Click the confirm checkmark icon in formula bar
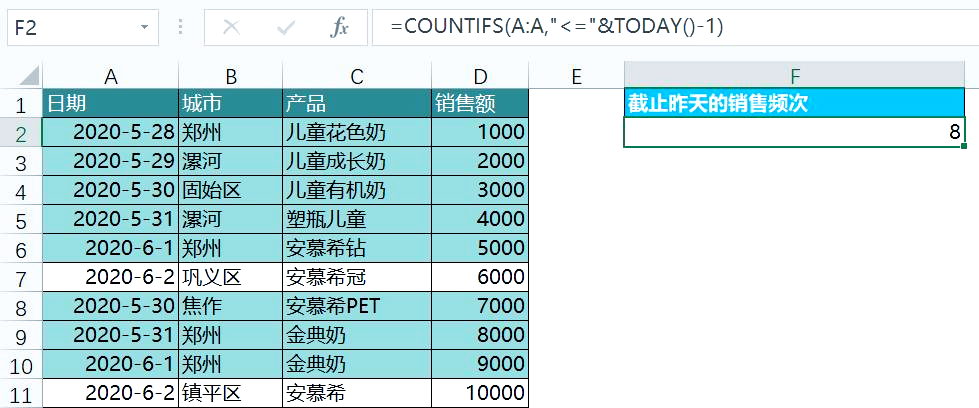 pos(285,27)
